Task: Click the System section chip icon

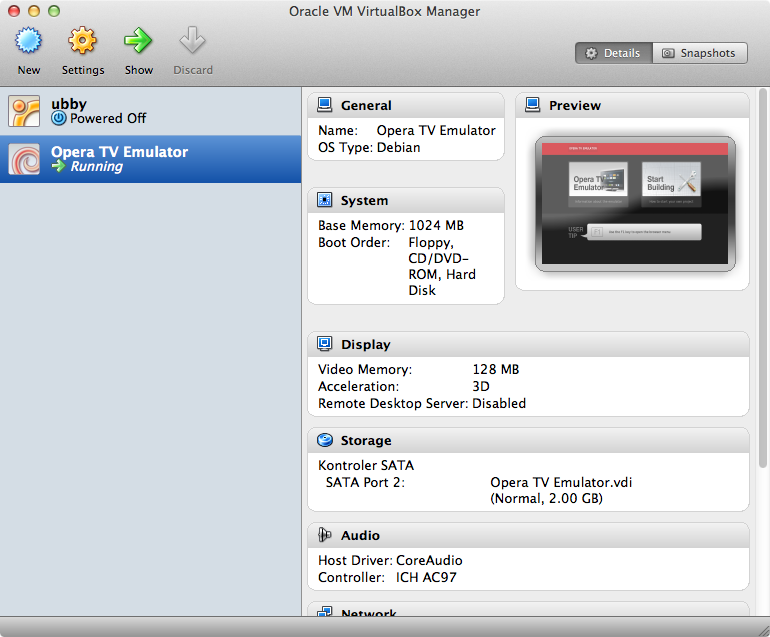Action: (x=324, y=200)
